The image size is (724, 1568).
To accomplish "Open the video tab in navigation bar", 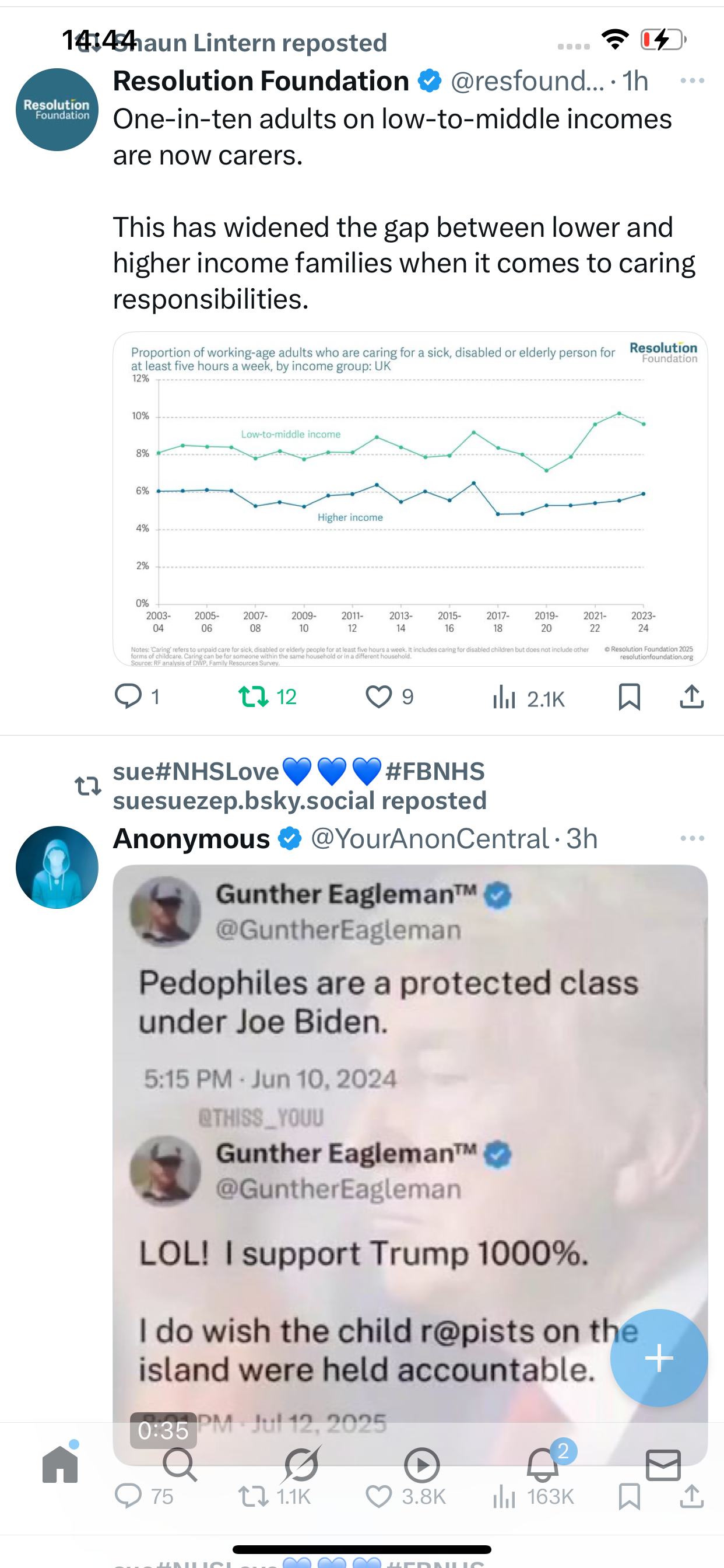I will coord(421,1465).
